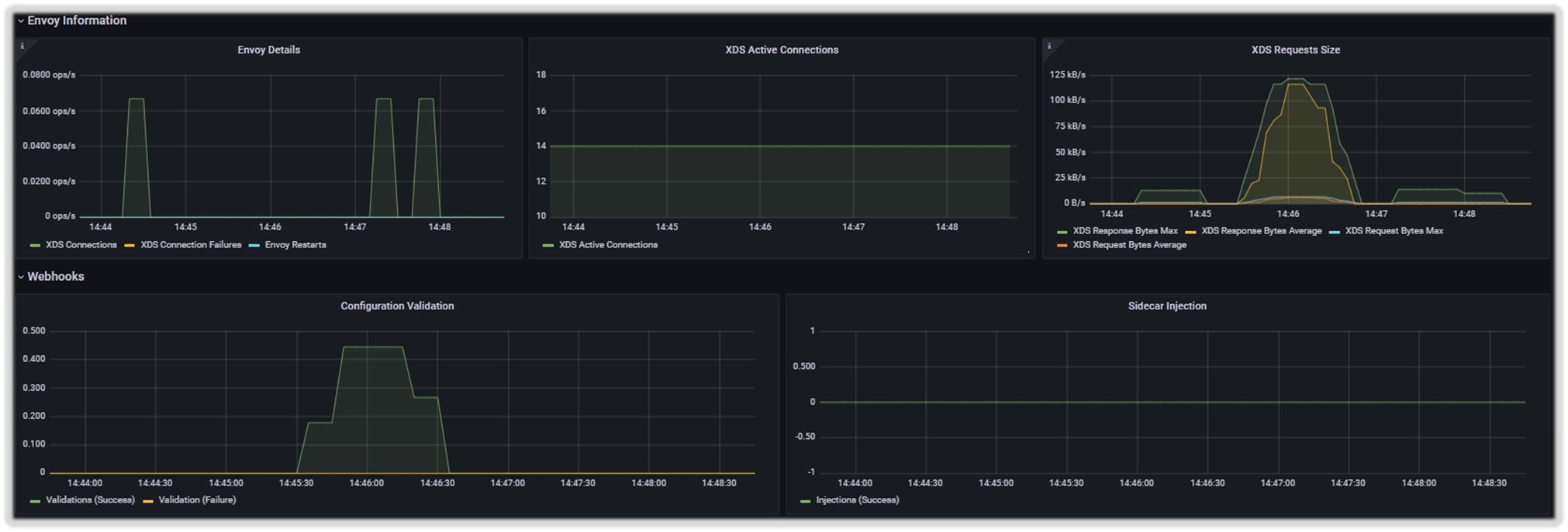This screenshot has height=532, width=1568.
Task: Click the 14:47:00 tick in Sidecar Injection
Action: click(x=1277, y=483)
